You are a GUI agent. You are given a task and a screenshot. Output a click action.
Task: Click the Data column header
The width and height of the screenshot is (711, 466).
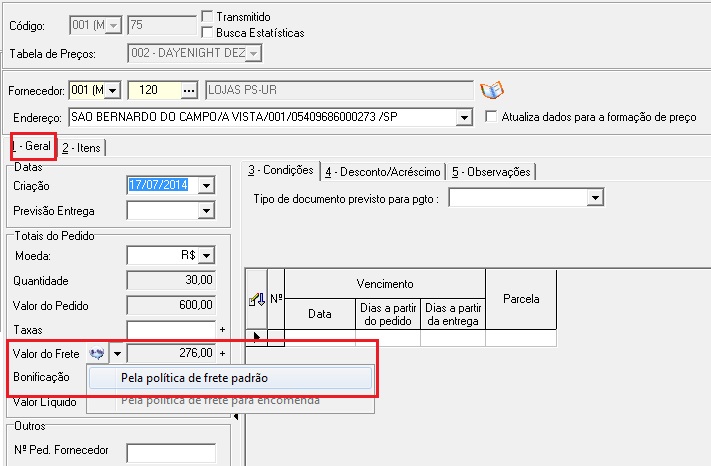pyautogui.click(x=320, y=314)
